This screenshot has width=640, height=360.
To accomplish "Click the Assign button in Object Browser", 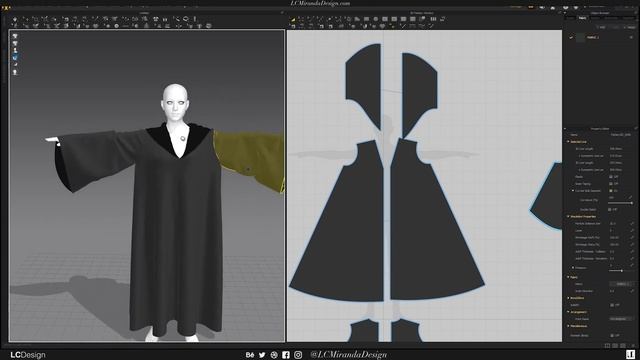I will (631, 27).
